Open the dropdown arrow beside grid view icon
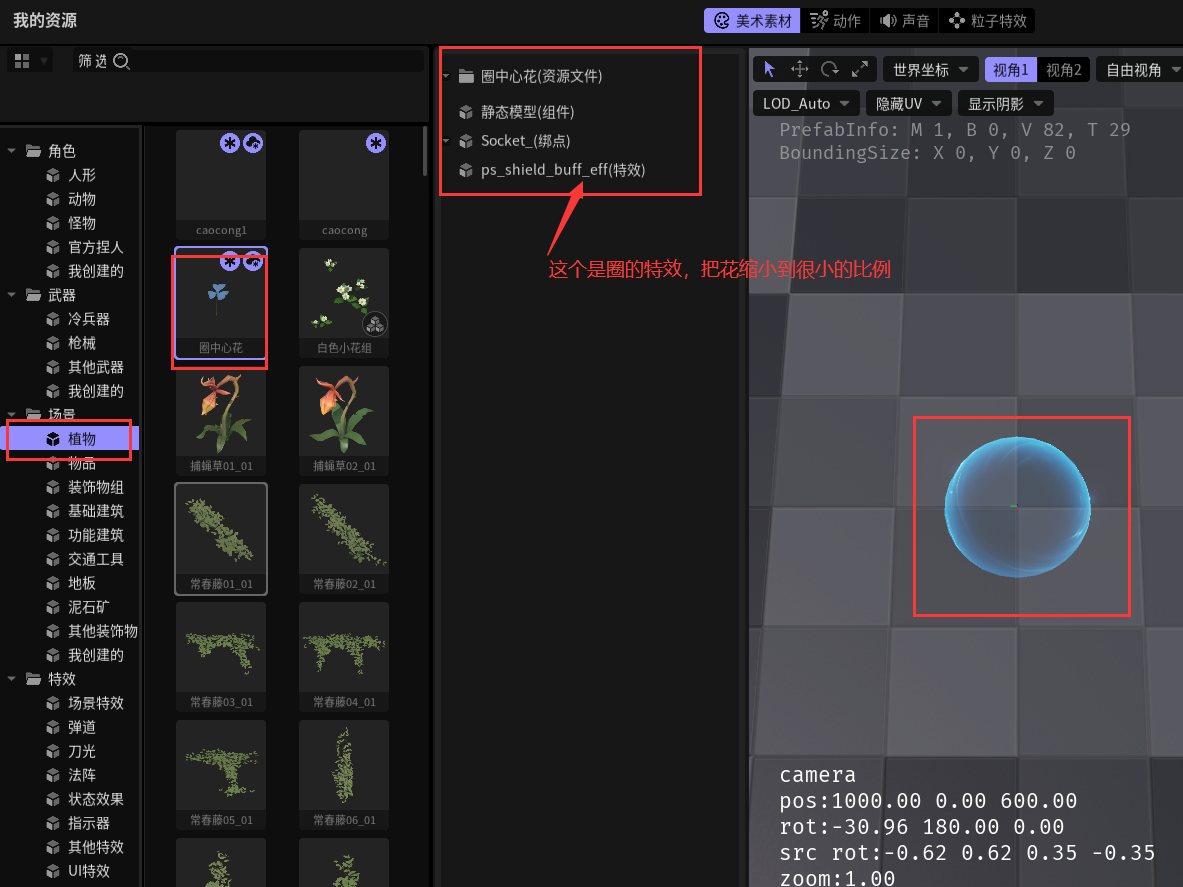 (x=44, y=61)
